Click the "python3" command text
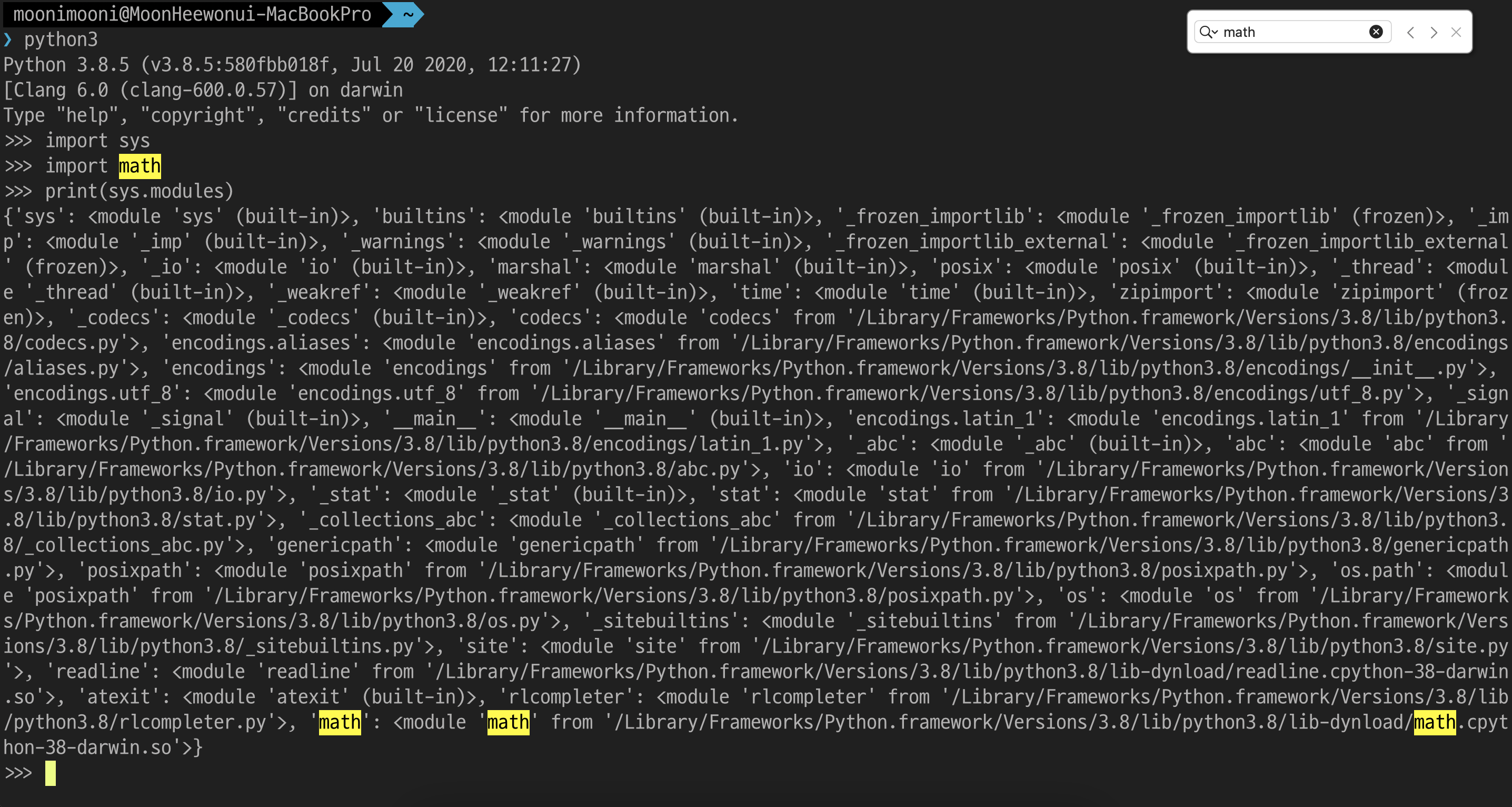The height and width of the screenshot is (807, 1512). 61,40
